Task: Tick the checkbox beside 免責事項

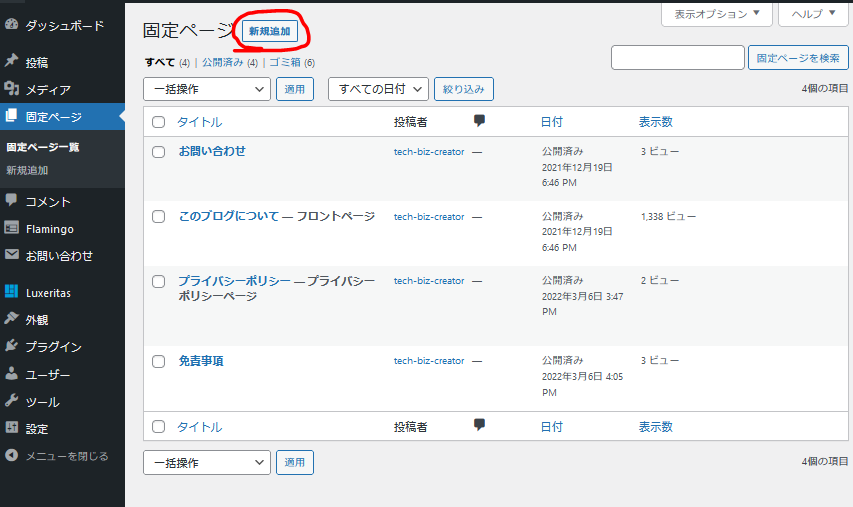Action: pyautogui.click(x=158, y=361)
